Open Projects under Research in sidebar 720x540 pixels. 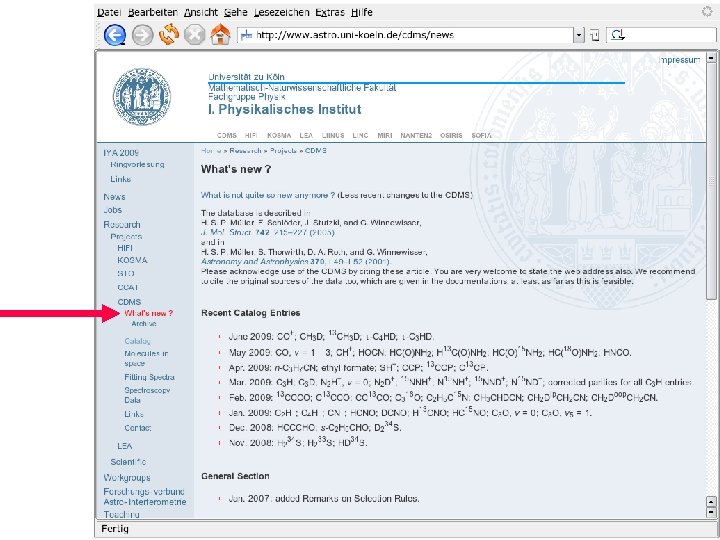point(126,237)
